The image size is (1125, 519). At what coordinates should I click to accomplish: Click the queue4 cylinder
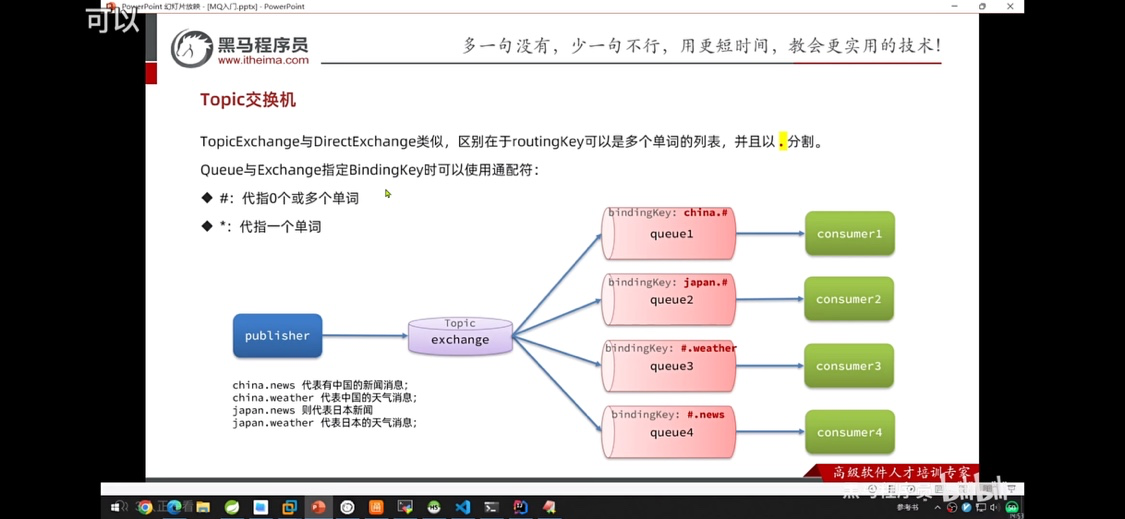pyautogui.click(x=669, y=431)
